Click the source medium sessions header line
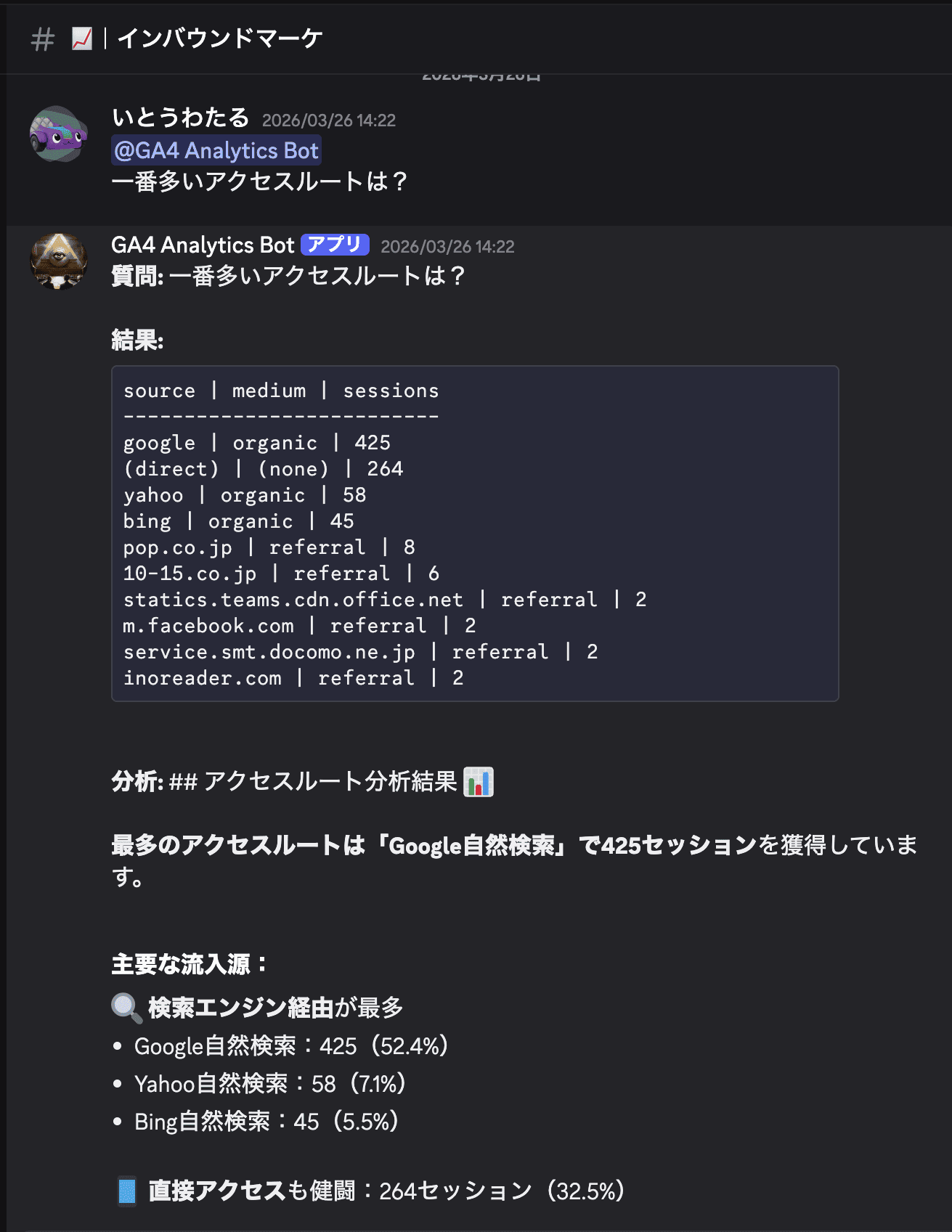 pos(281,391)
